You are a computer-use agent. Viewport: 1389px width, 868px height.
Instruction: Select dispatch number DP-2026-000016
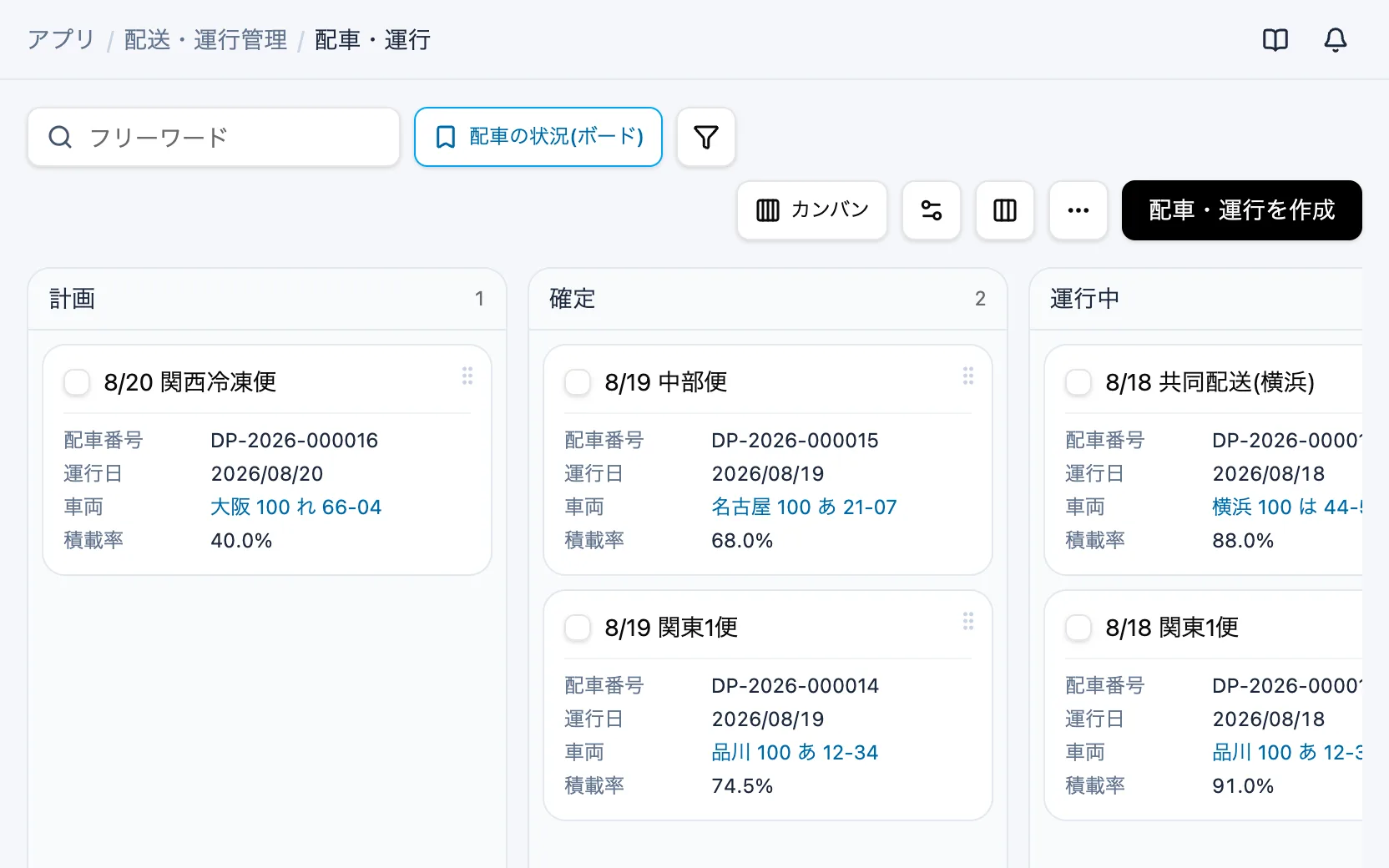(x=295, y=440)
